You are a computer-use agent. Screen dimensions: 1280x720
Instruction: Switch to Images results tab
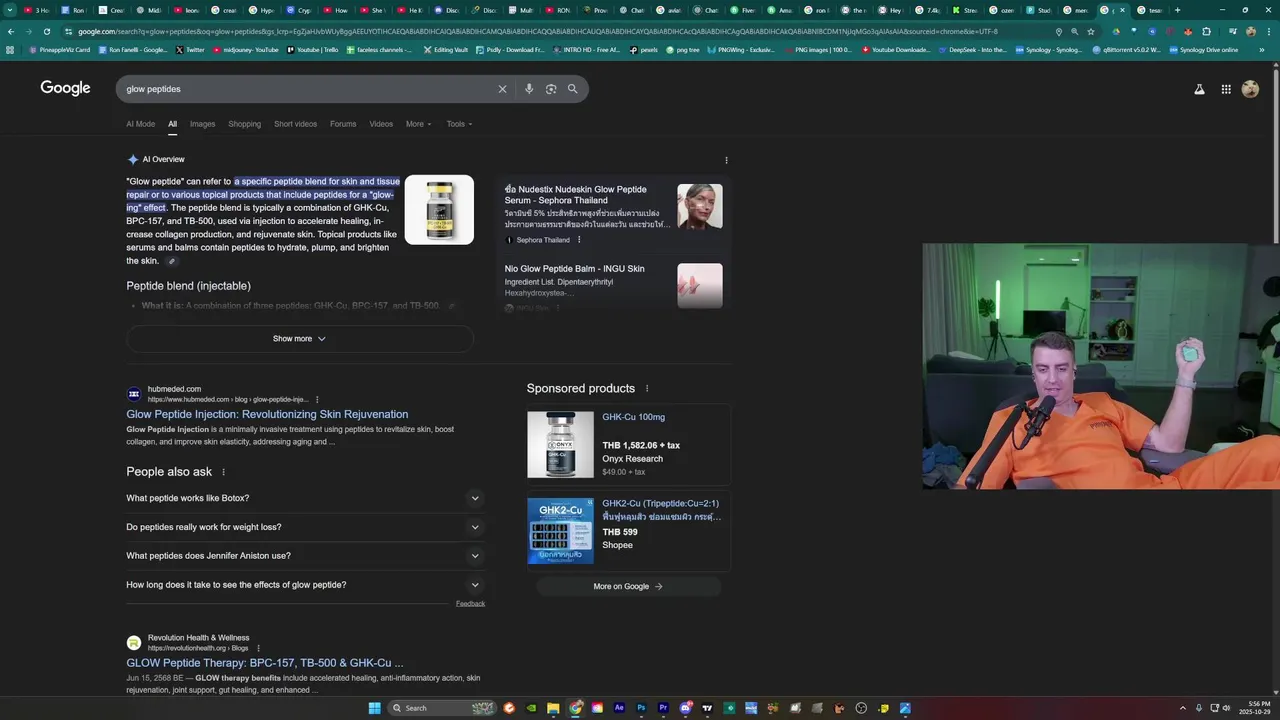pyautogui.click(x=202, y=124)
